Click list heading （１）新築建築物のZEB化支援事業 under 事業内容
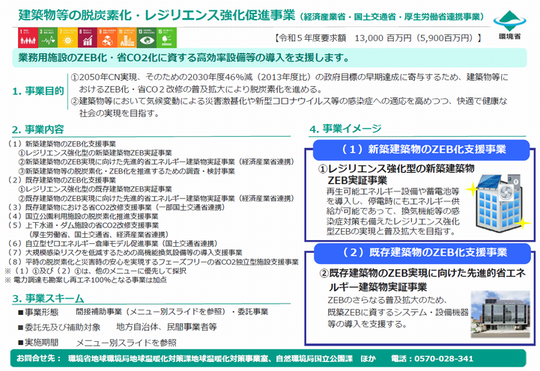The height and width of the screenshot is (371, 540). click(62, 144)
